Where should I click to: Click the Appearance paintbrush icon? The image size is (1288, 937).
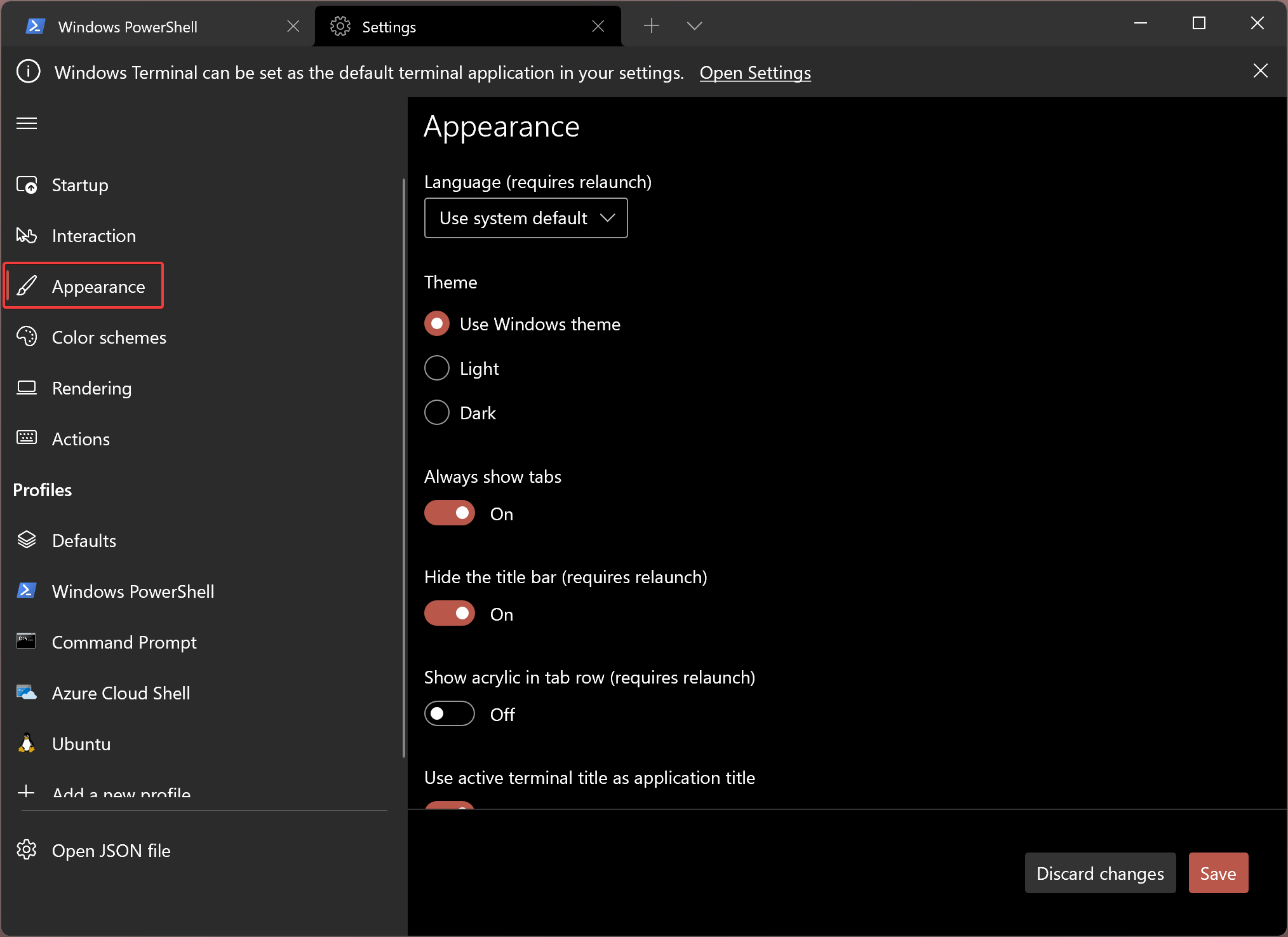[x=27, y=286]
